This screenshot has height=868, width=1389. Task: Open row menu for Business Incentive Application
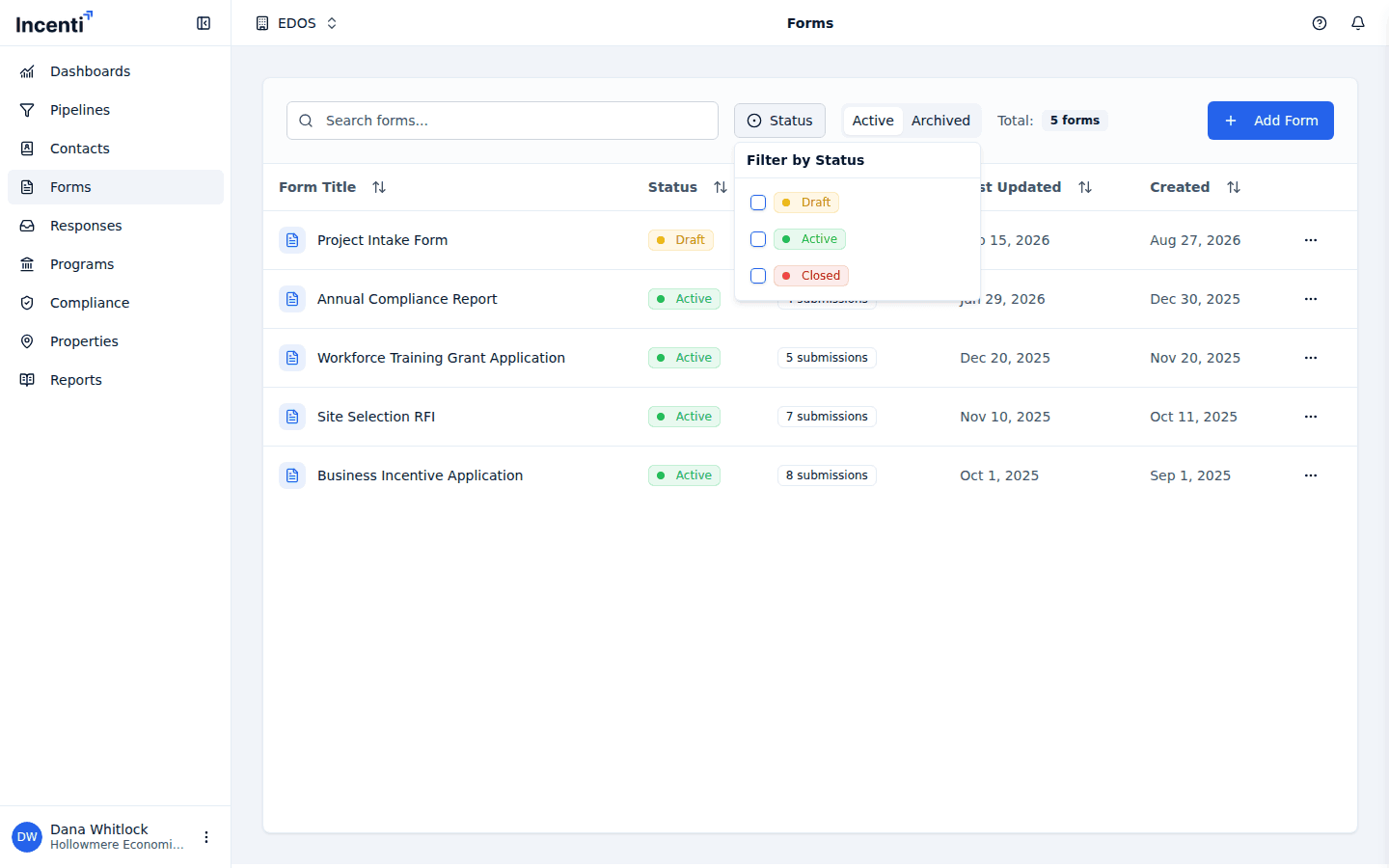click(1311, 475)
